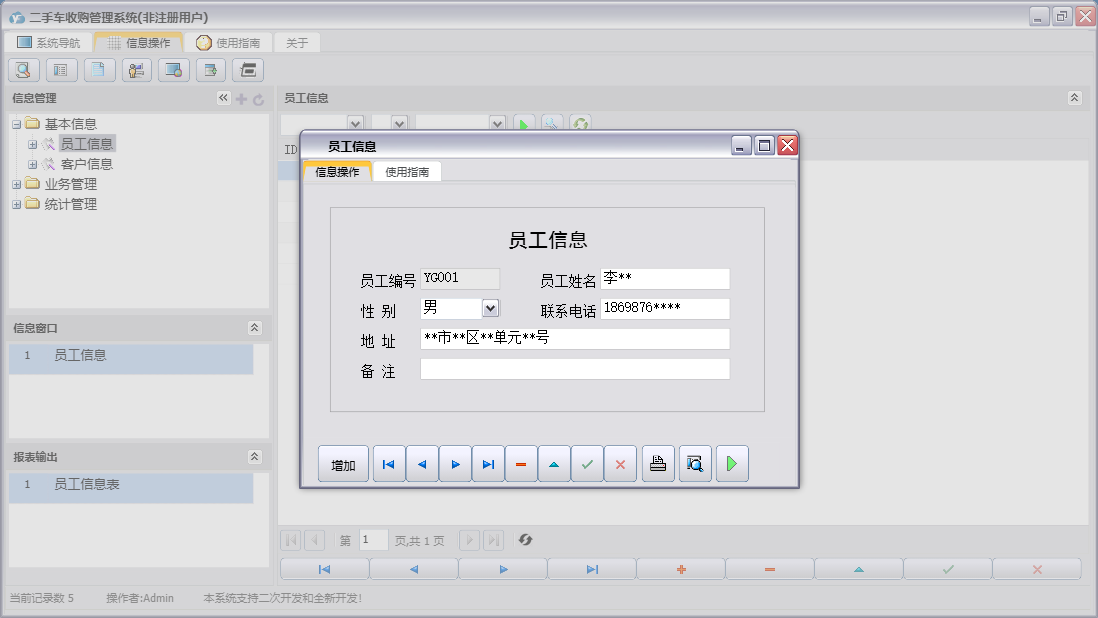Expand the 业务管理 tree node
The width and height of the screenshot is (1098, 618).
(17, 184)
